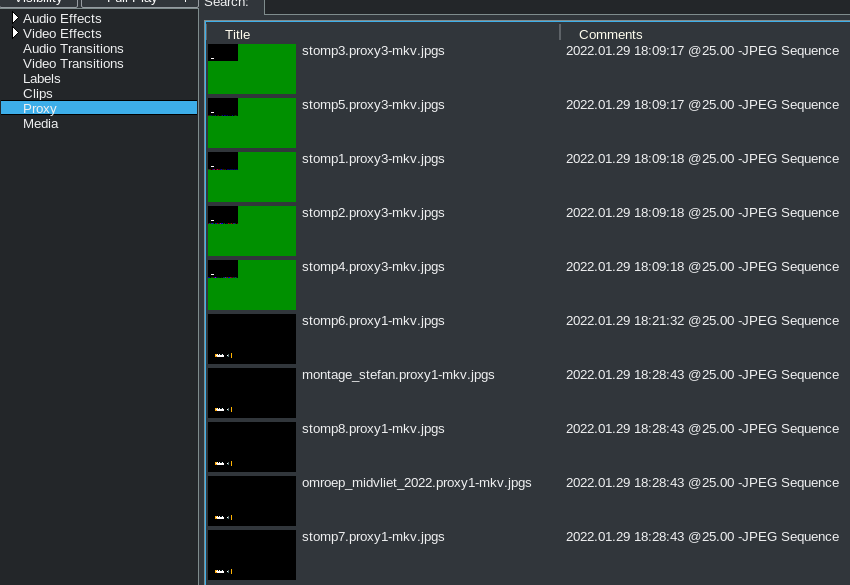Select the Audio Transitions folder
This screenshot has height=585, width=850.
pyautogui.click(x=73, y=48)
